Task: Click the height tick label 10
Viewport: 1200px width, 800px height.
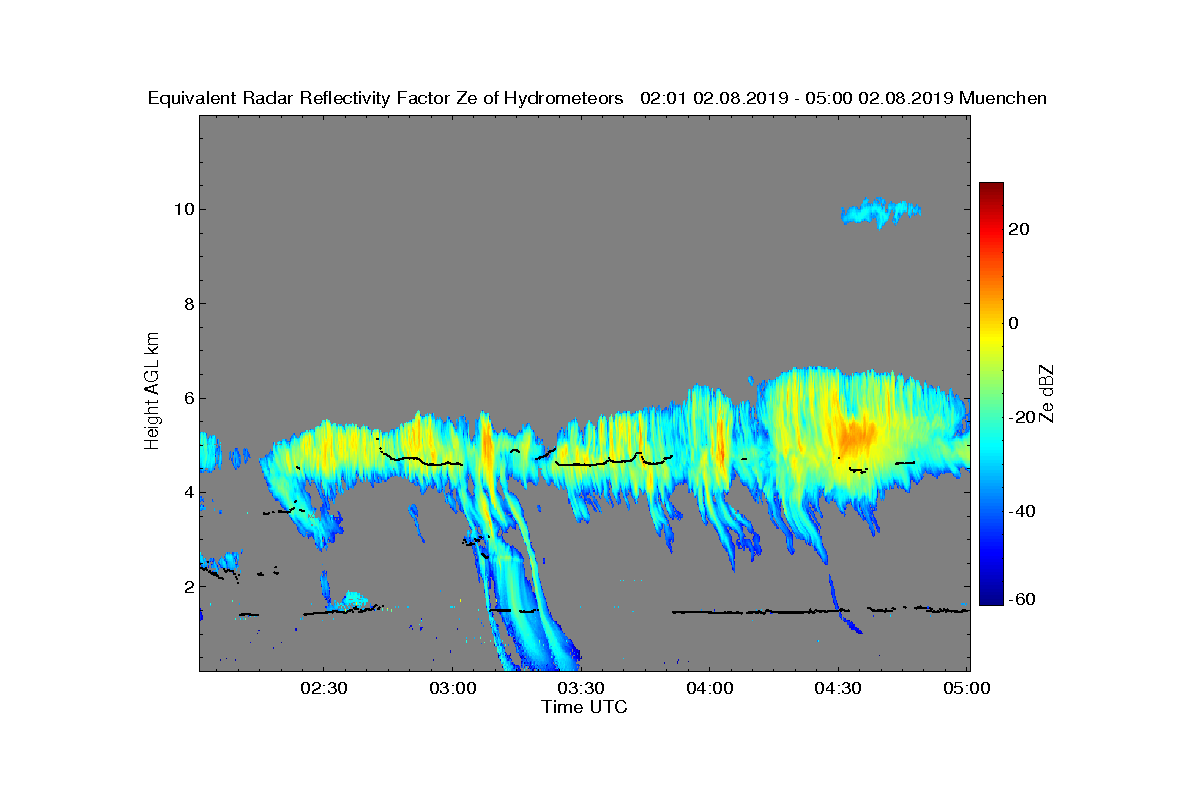Action: (x=183, y=209)
